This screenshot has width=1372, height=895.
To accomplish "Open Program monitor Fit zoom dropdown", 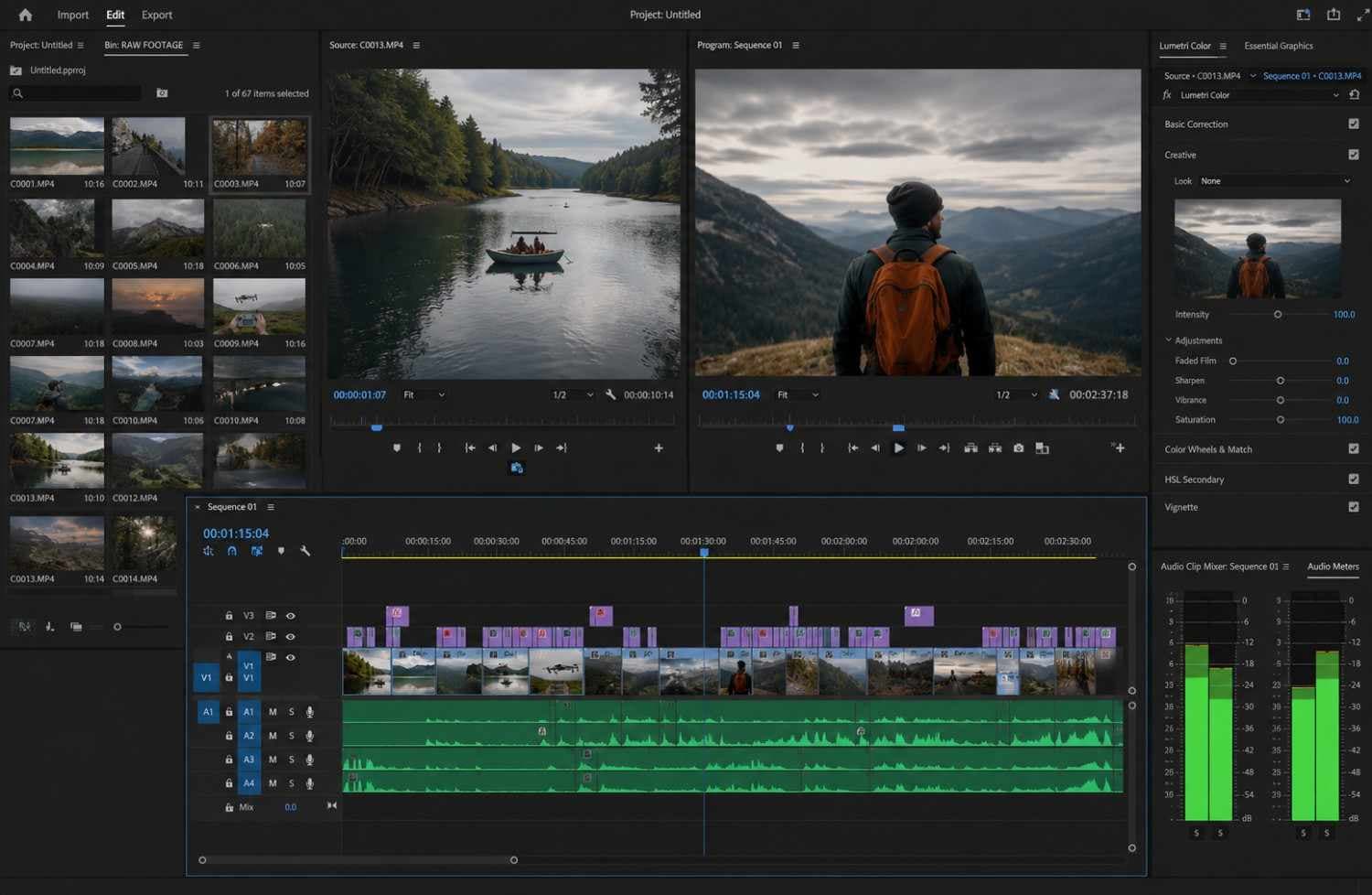I will [x=798, y=394].
